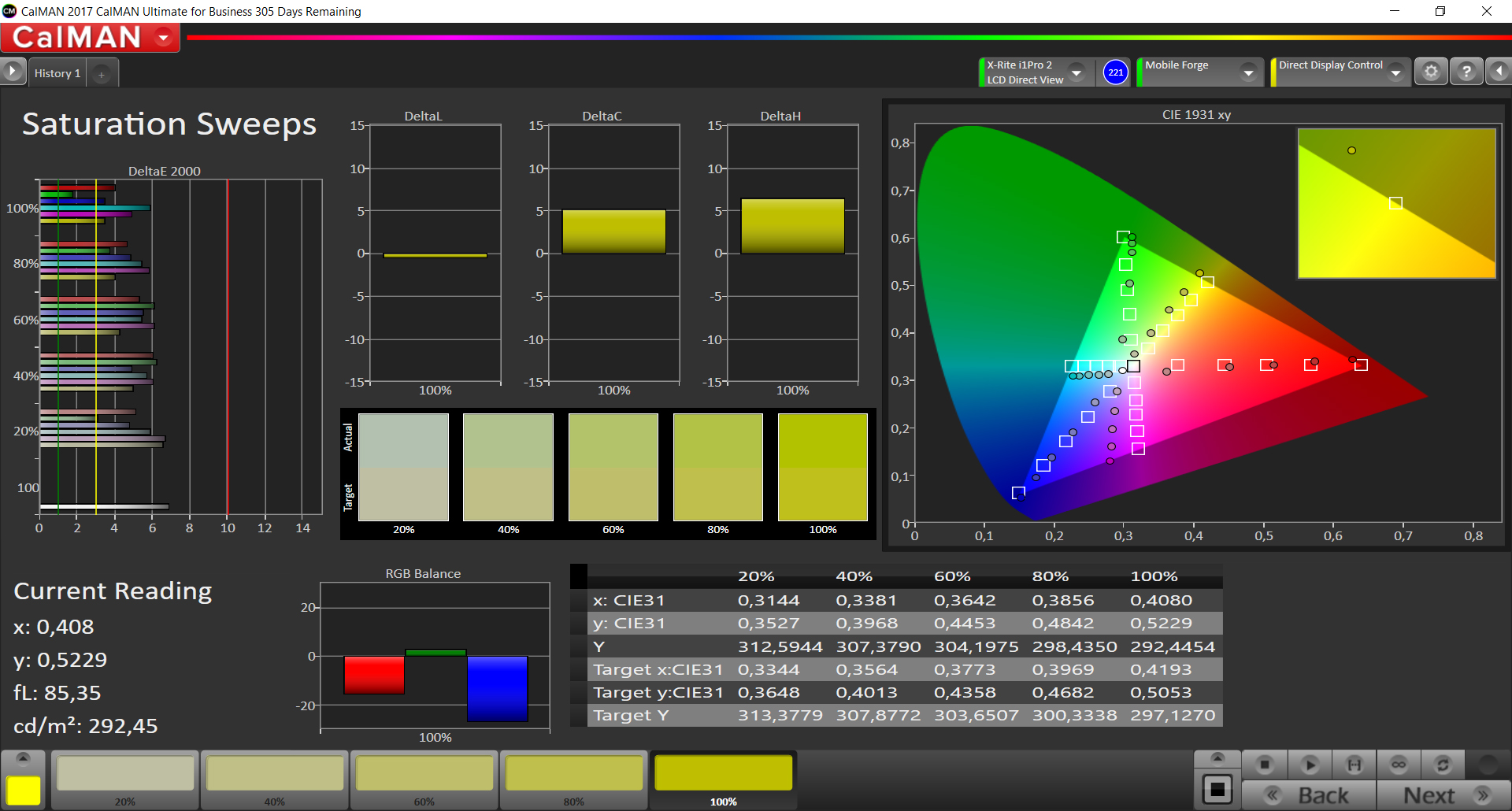Select the 80% saturation swatch at bottom
Screen dimensions: 1512x811
pos(574,780)
